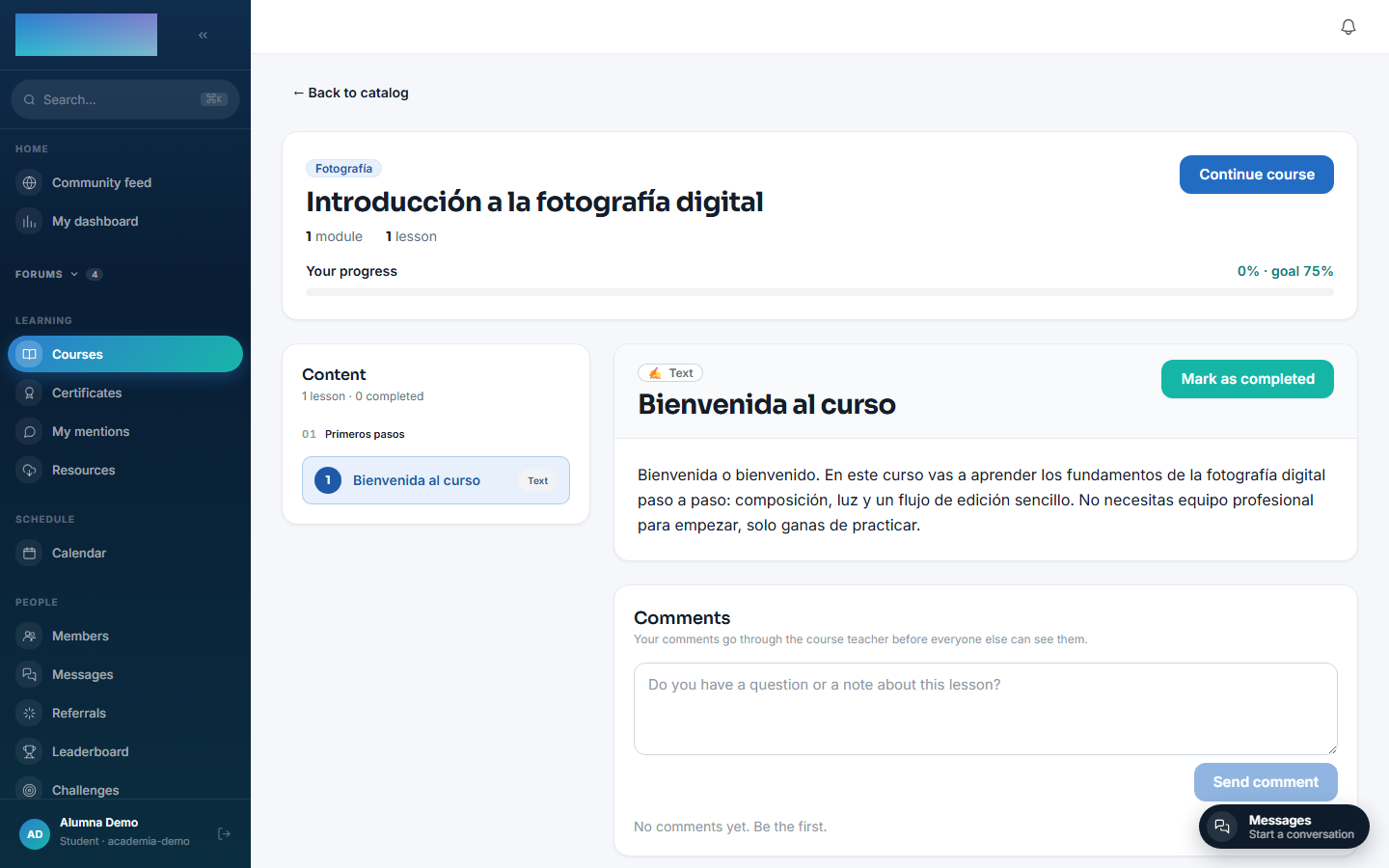The image size is (1389, 868).
Task: Click the My mentions chat icon
Action: point(30,431)
